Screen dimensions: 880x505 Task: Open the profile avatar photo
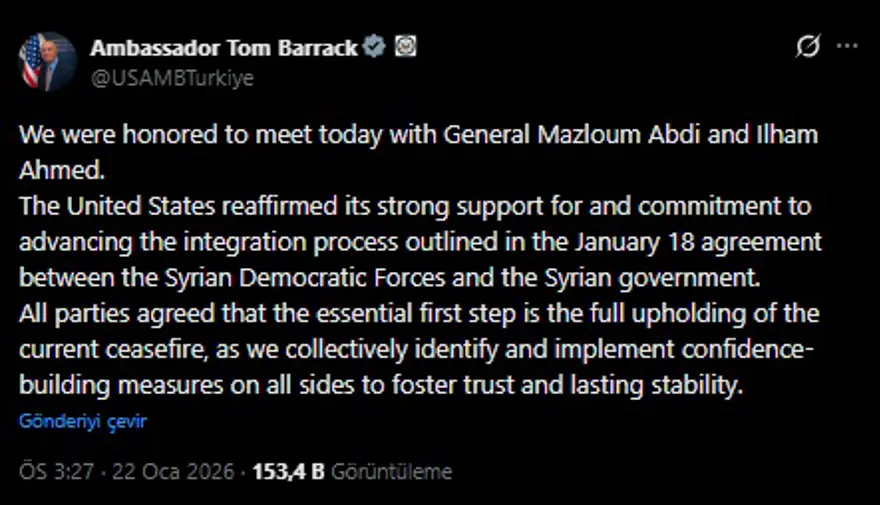(x=47, y=61)
